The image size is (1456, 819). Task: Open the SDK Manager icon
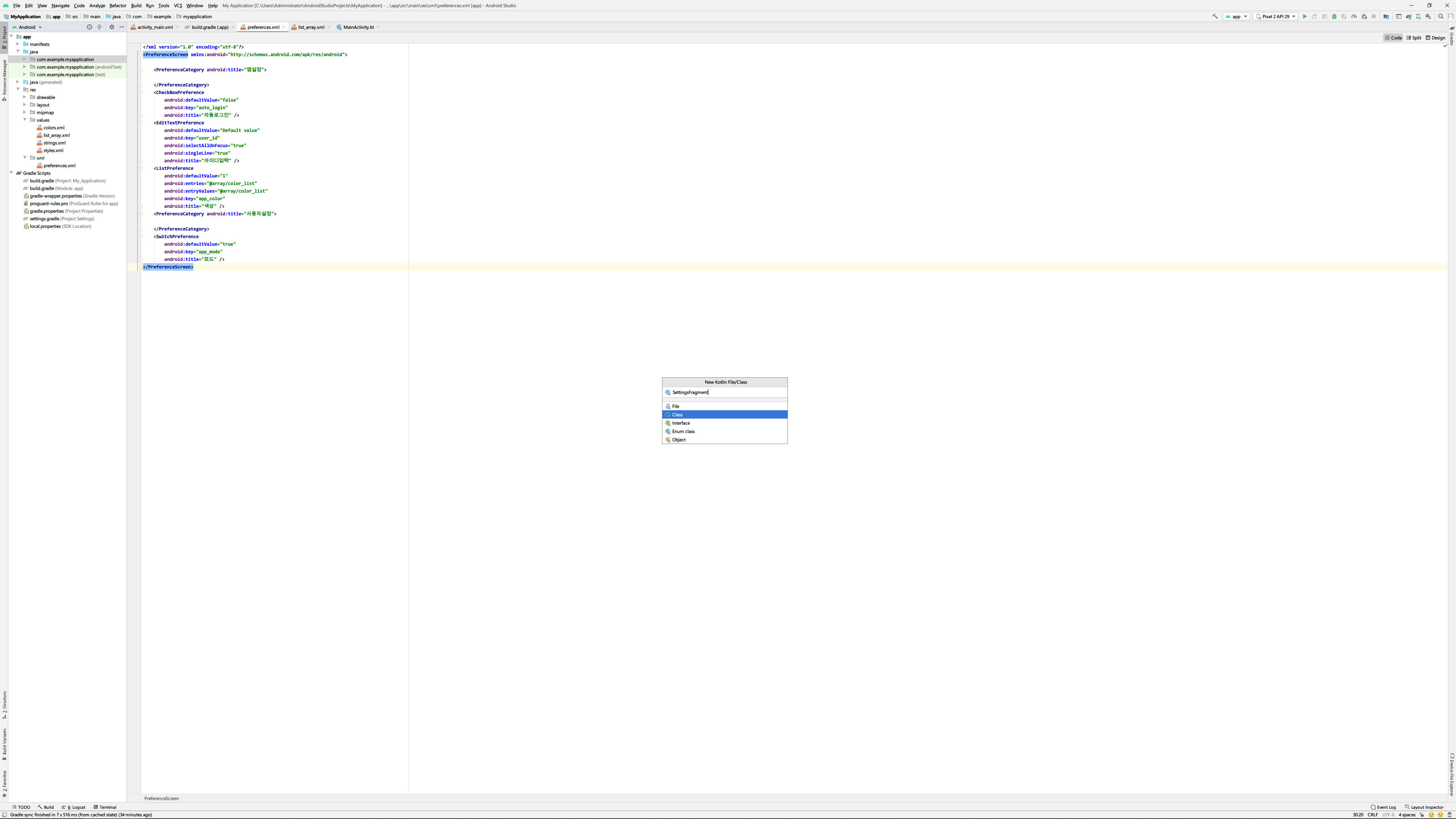pos(1428,16)
